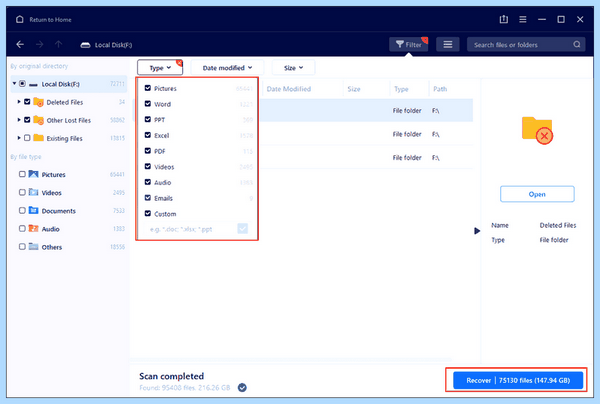This screenshot has height=404, width=600.
Task: Toggle the Other Lost Files checkbox
Action: click(x=27, y=120)
